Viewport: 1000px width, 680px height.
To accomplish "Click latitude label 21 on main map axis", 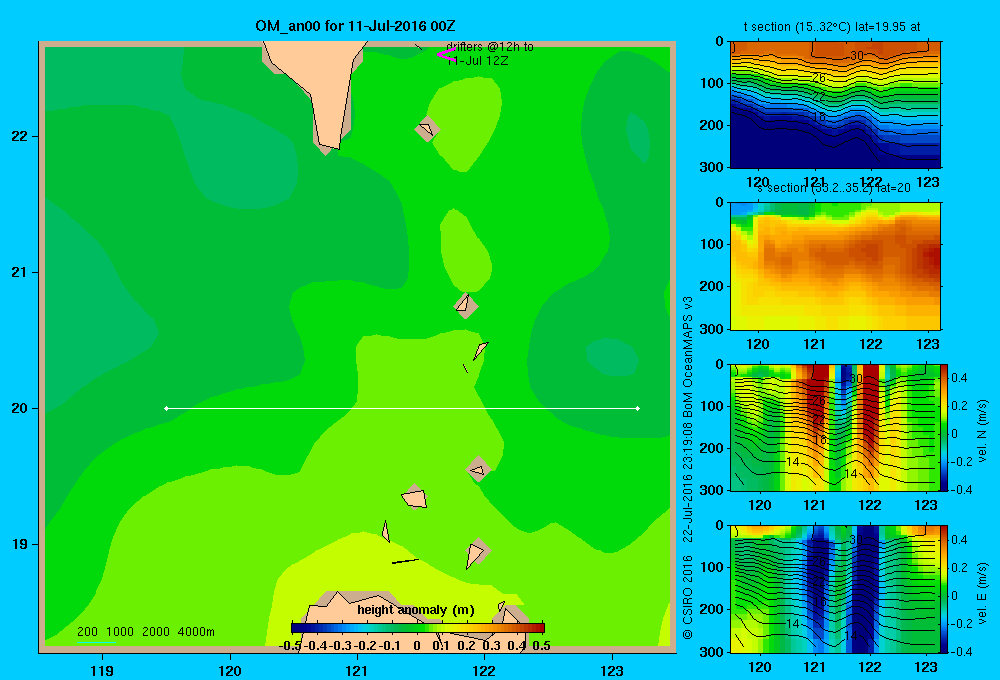I will (19, 272).
